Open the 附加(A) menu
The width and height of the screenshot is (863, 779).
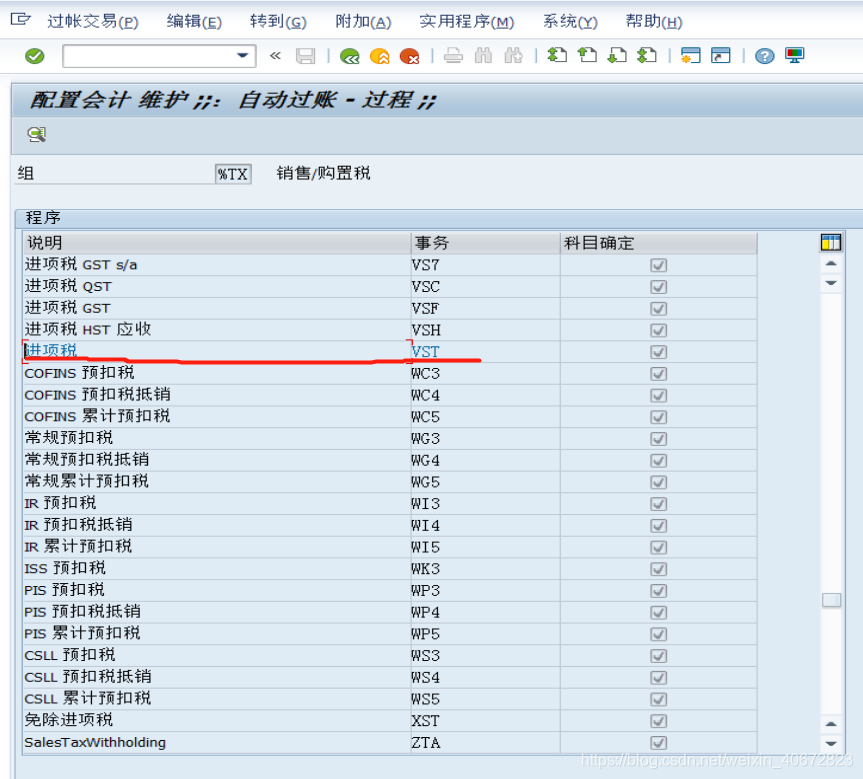tap(363, 21)
